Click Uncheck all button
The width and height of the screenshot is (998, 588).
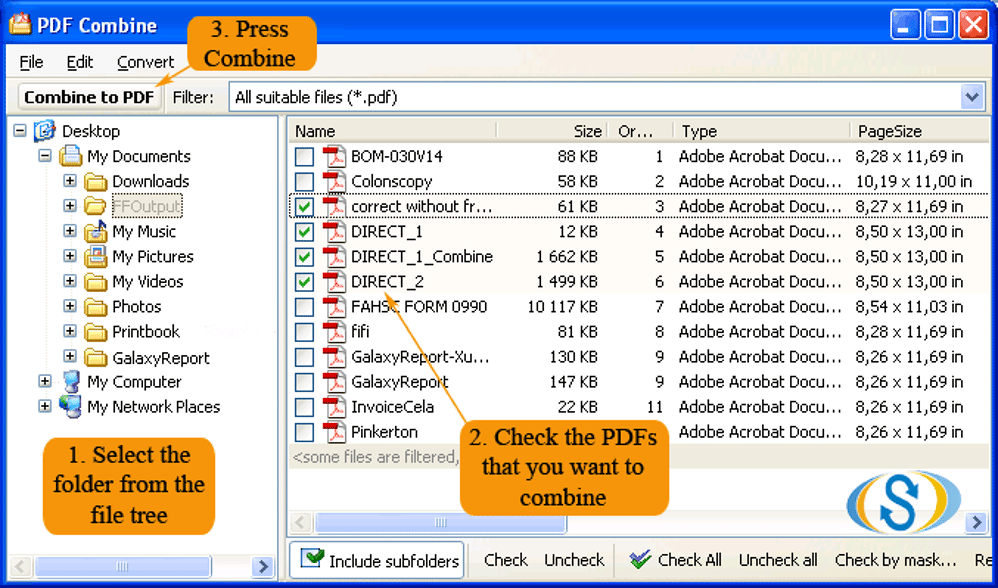pos(777,560)
